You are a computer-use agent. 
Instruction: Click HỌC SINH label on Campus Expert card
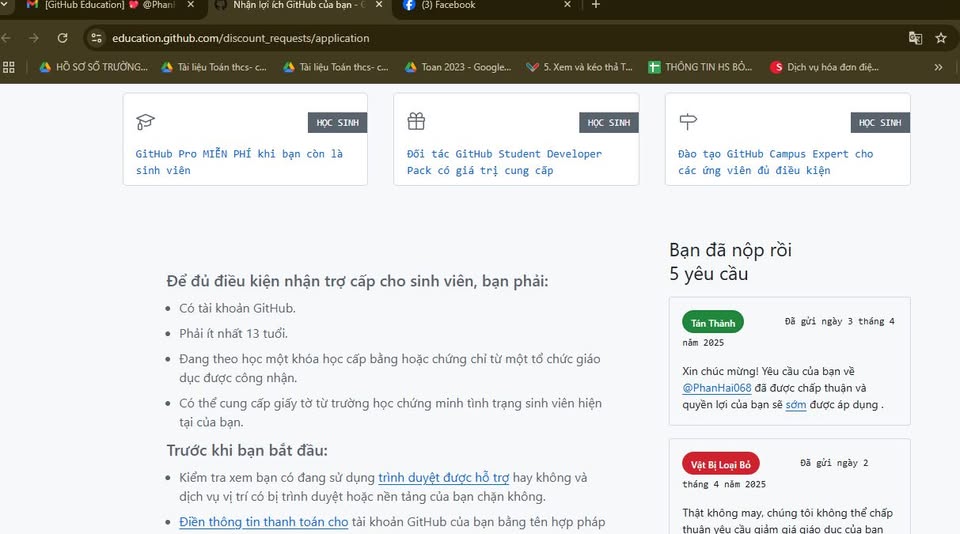880,122
